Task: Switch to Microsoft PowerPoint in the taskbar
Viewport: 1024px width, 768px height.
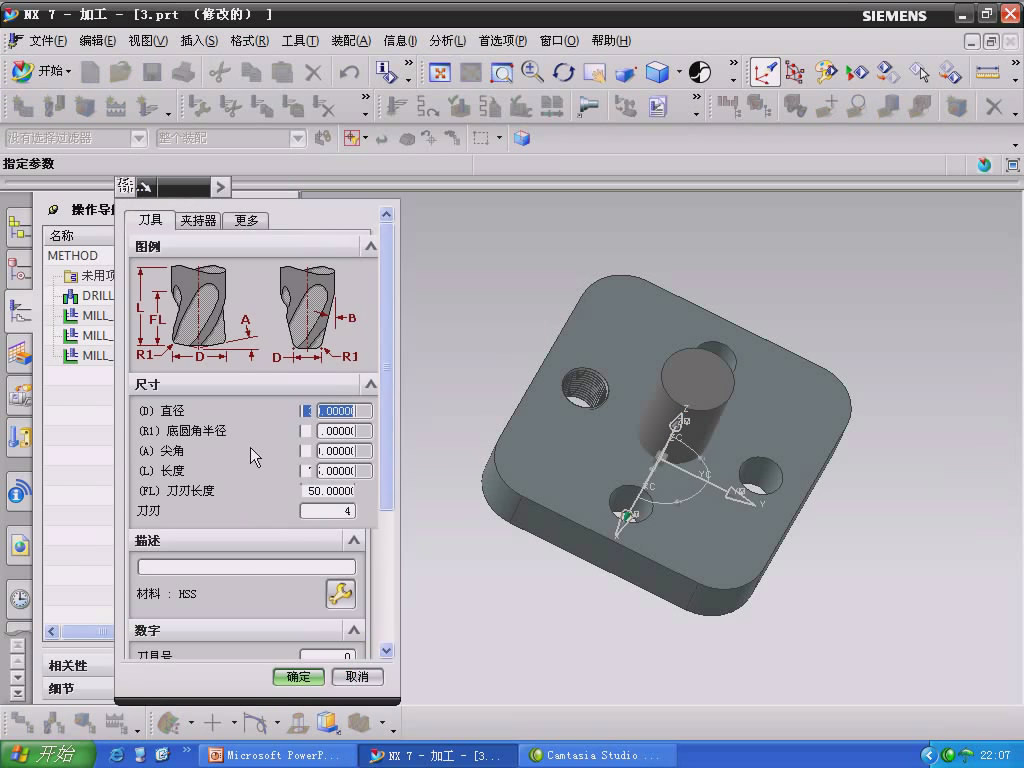Action: click(x=276, y=755)
